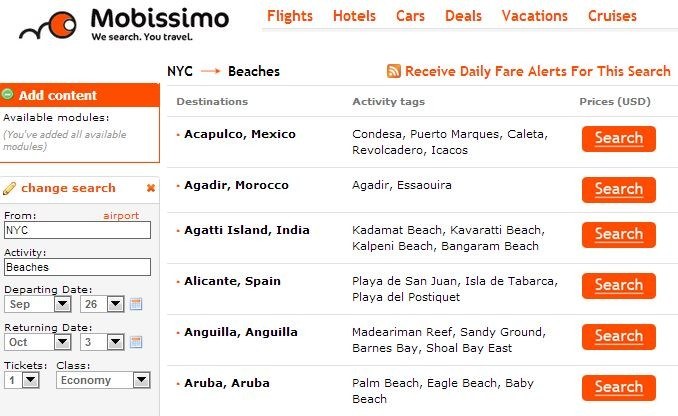Screen dimensions: 678x416
Task: Click the RSS feed icon for fare alerts
Action: pos(393,71)
